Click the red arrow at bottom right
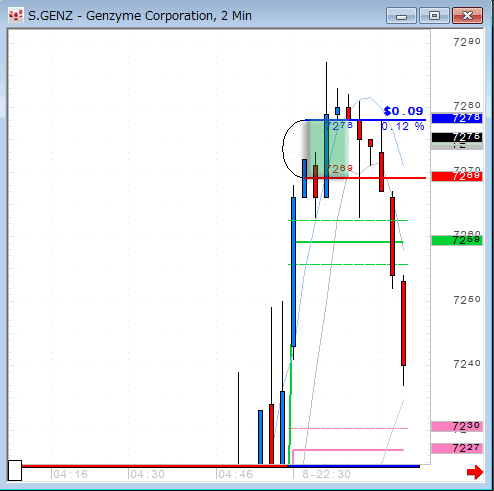Viewport: 494px width, 491px height. [475, 472]
